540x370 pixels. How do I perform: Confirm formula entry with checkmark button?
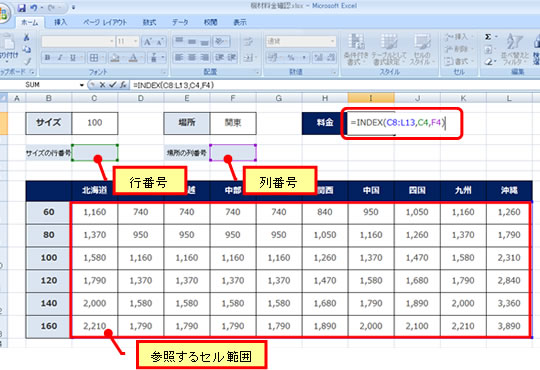pyautogui.click(x=113, y=85)
